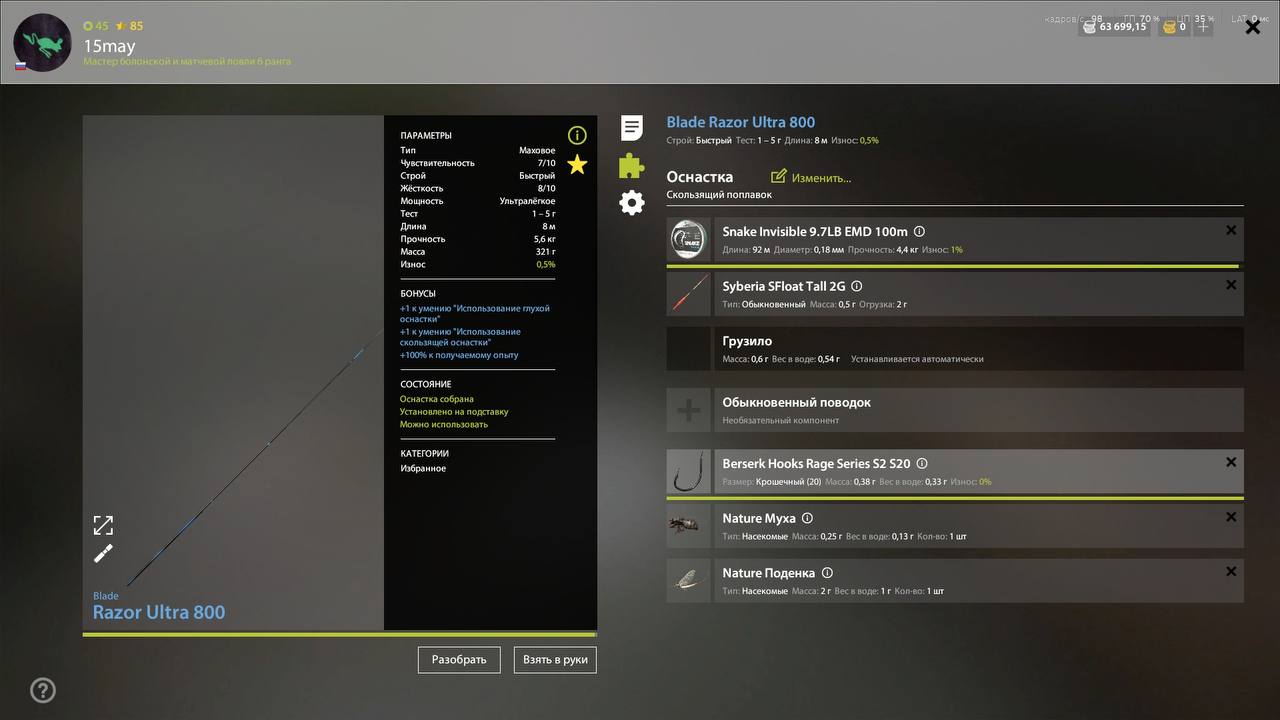This screenshot has width=1280, height=720.
Task: Open the rod description notes tab
Action: (x=632, y=128)
